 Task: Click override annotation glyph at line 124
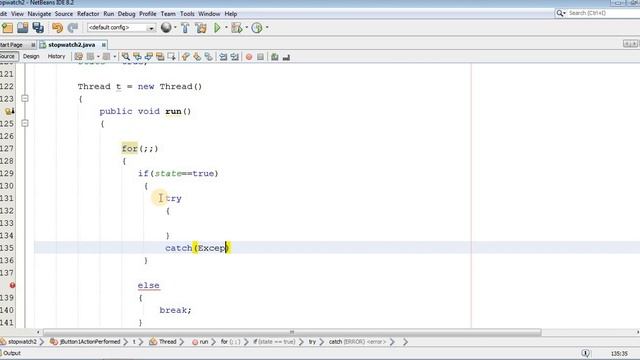click(10, 111)
